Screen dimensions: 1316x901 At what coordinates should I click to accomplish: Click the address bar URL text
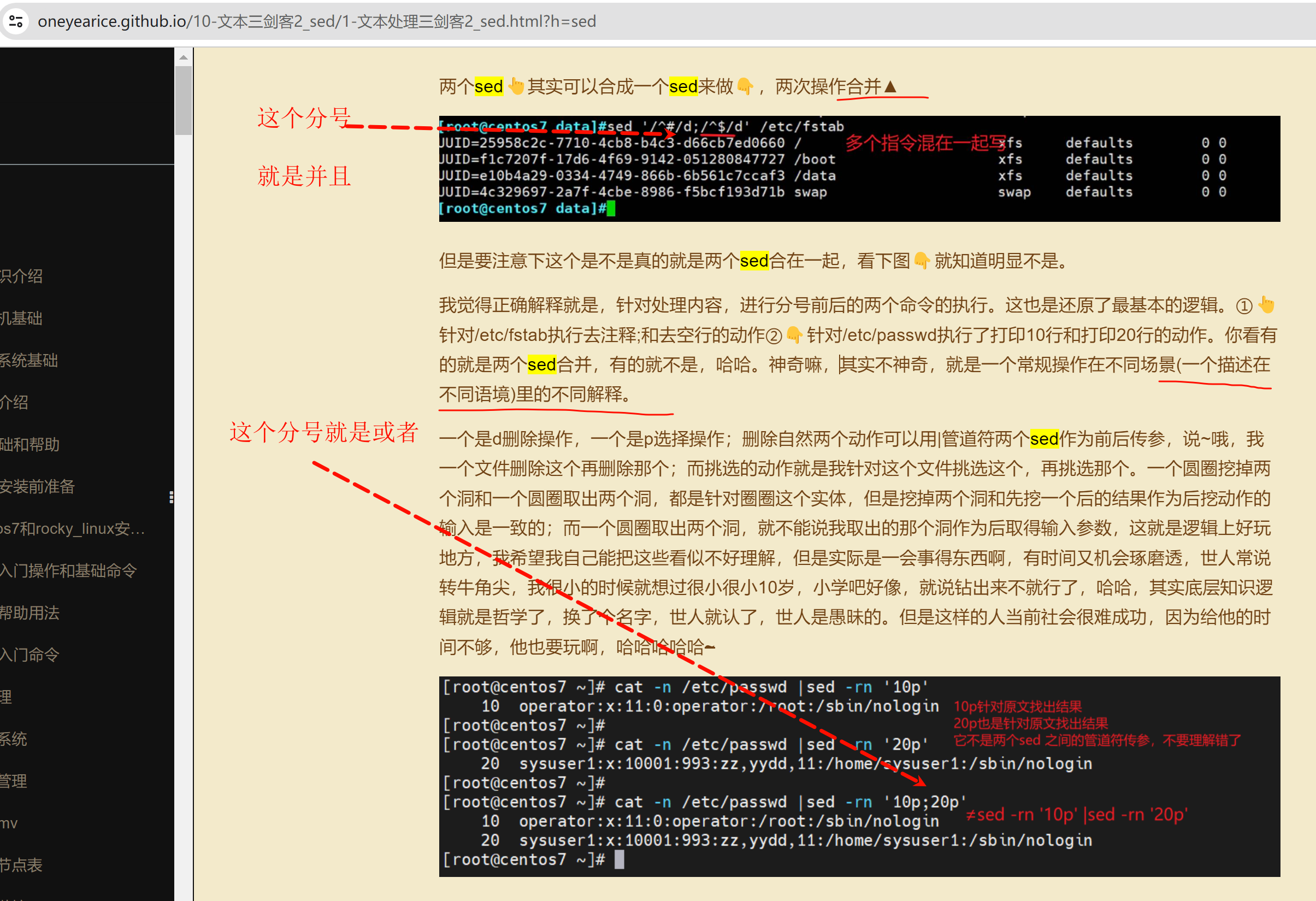click(x=317, y=21)
